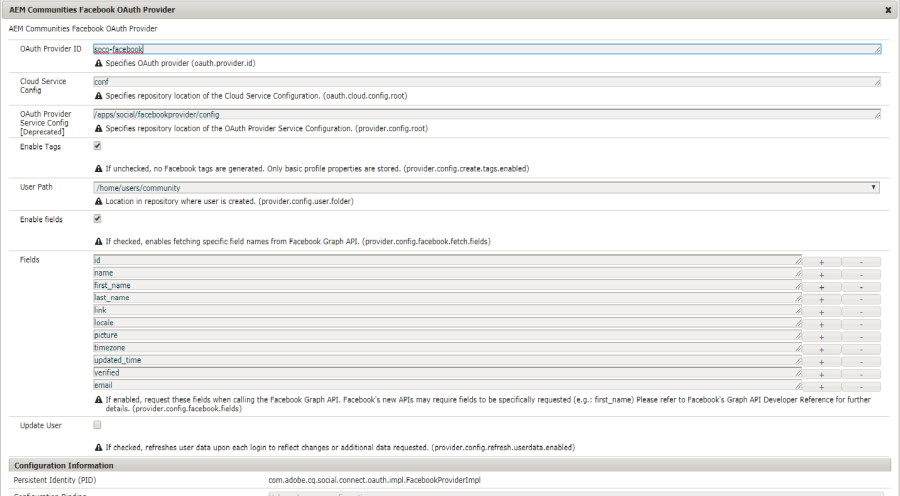The width and height of the screenshot is (900, 496).
Task: Click the 'Specifies OAuth provider (oauth.provider.id)' description
Action: pos(180,63)
